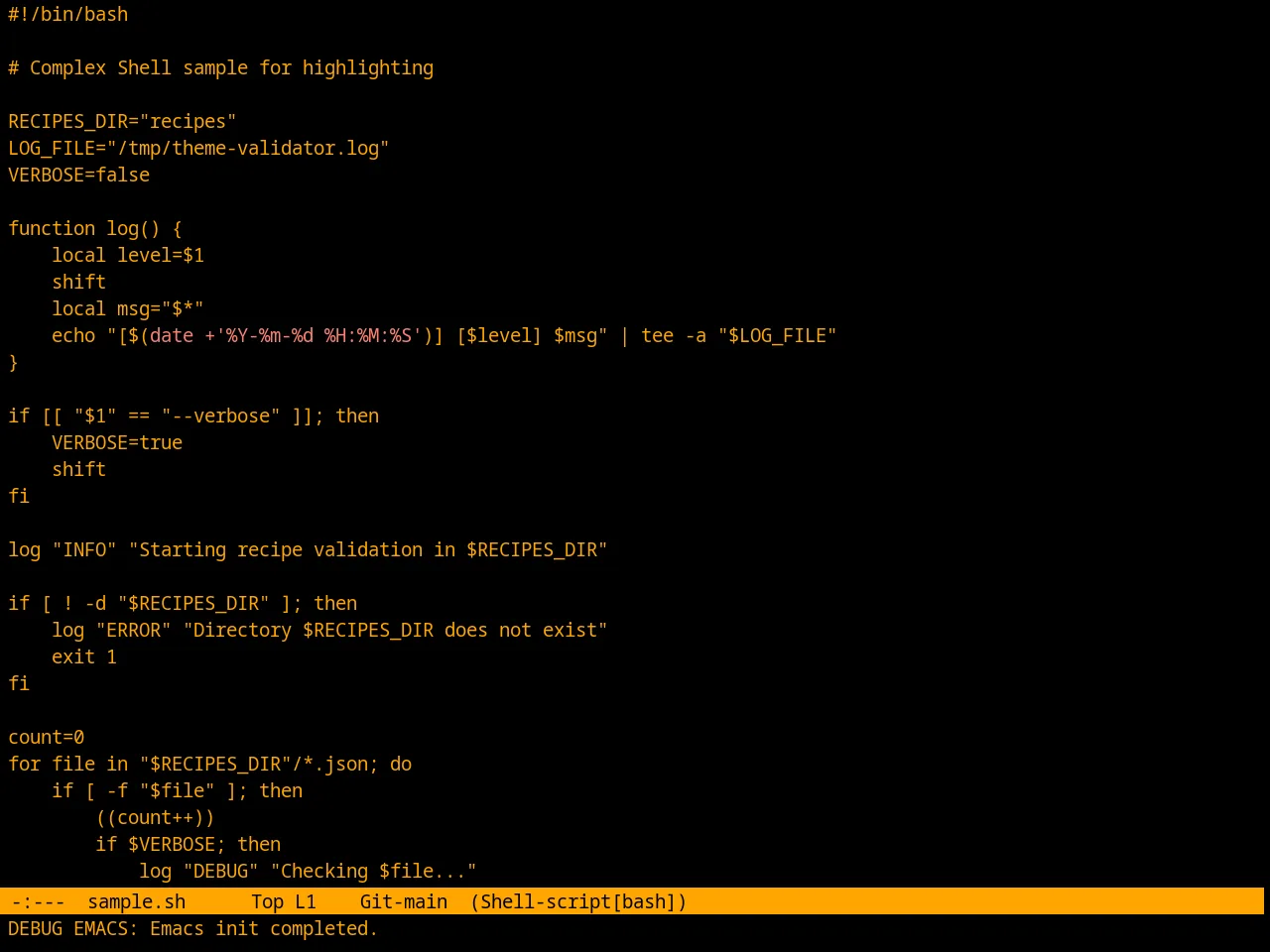The width and height of the screenshot is (1270, 952).
Task: Click the echo area message 'Emacs init completed.'
Action: (x=264, y=928)
